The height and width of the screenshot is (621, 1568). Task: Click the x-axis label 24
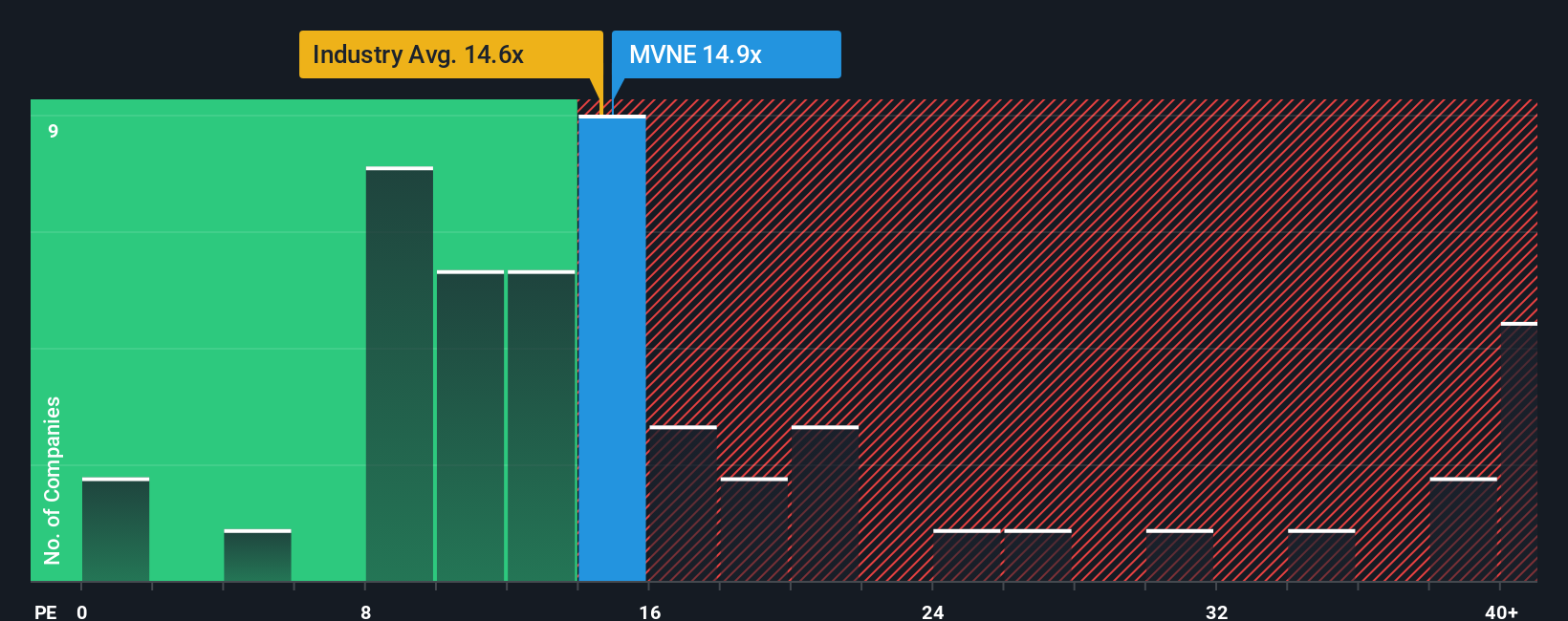pos(933,611)
